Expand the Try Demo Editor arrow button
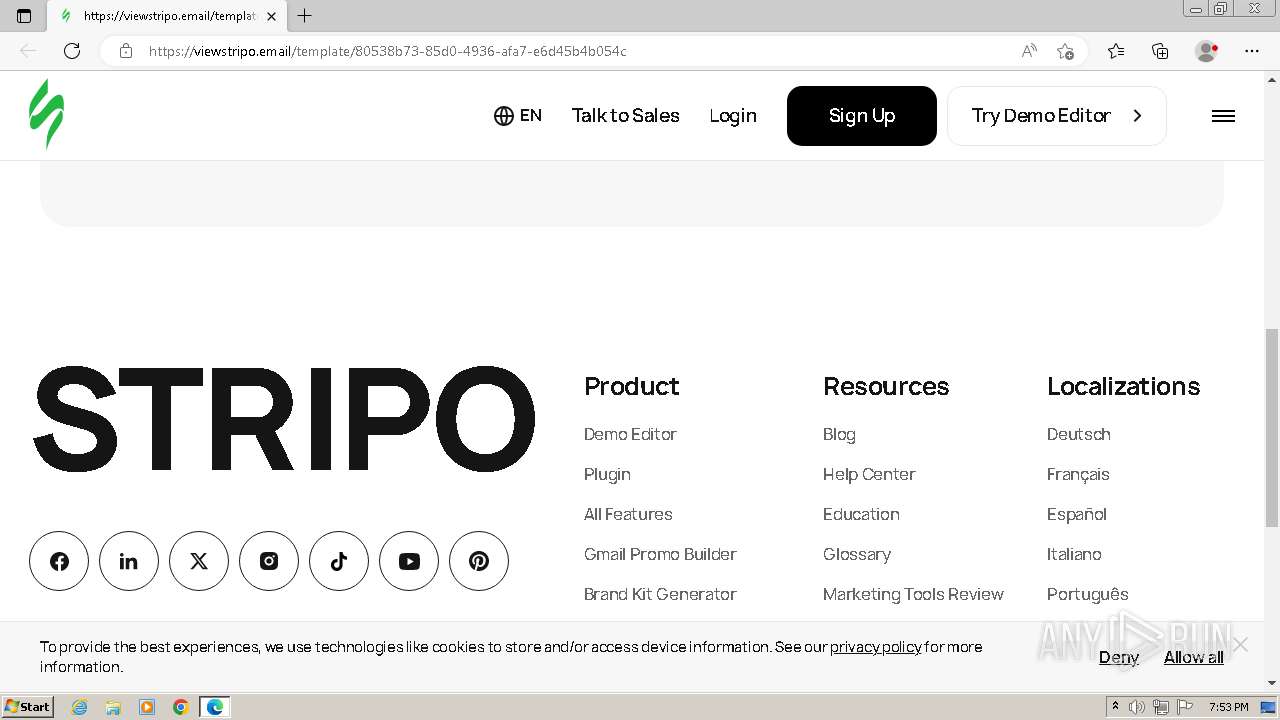 tap(1137, 116)
